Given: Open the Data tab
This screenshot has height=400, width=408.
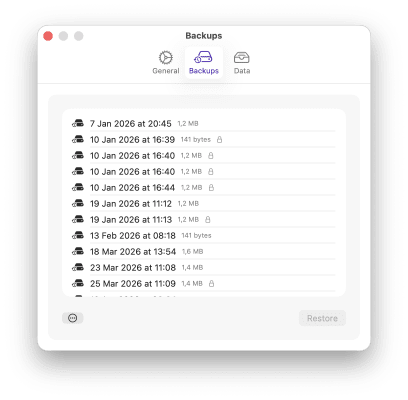Looking at the screenshot, I should 242,62.
